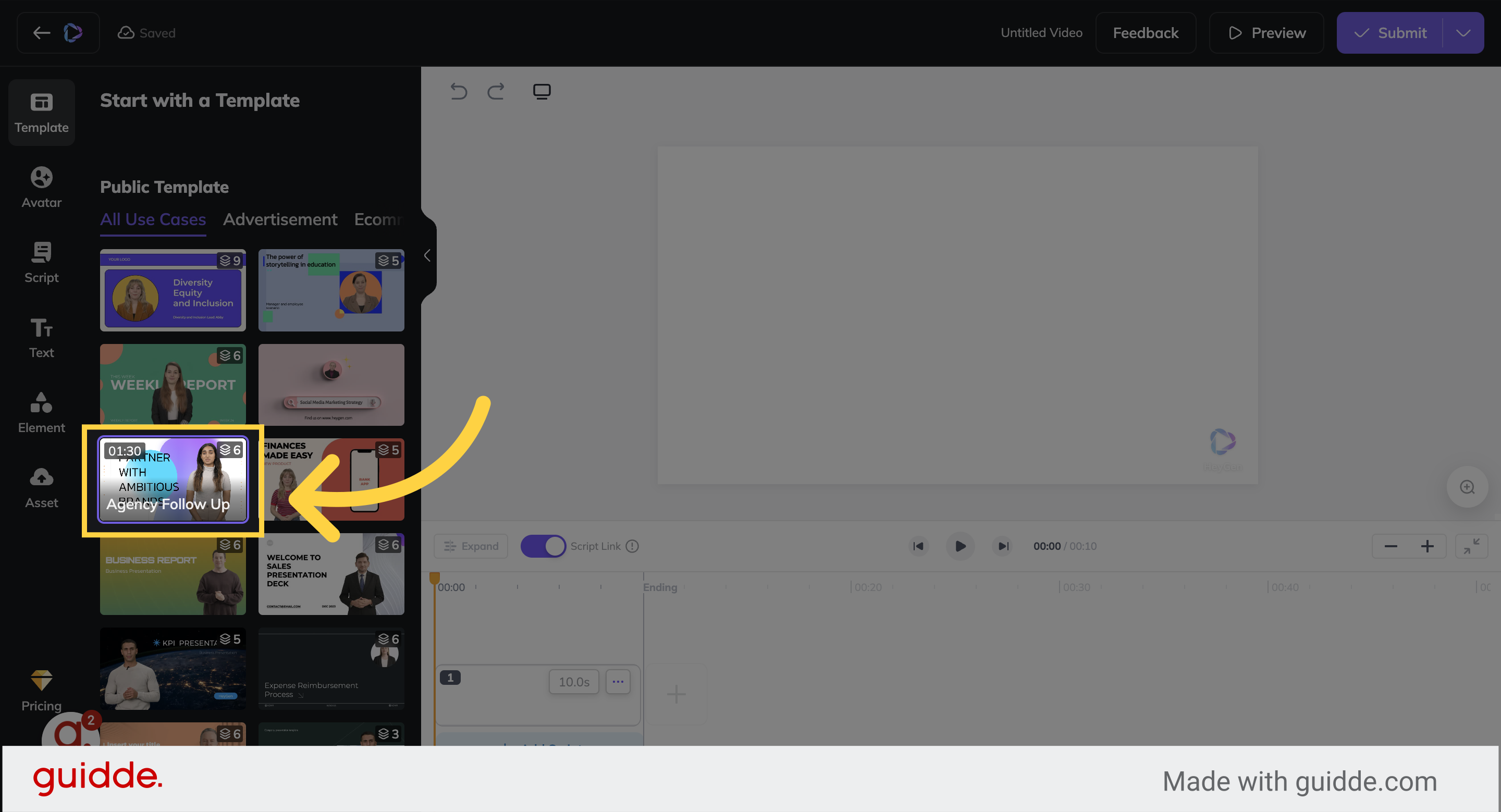The height and width of the screenshot is (812, 1501).
Task: Open the Element panel
Action: tap(41, 411)
